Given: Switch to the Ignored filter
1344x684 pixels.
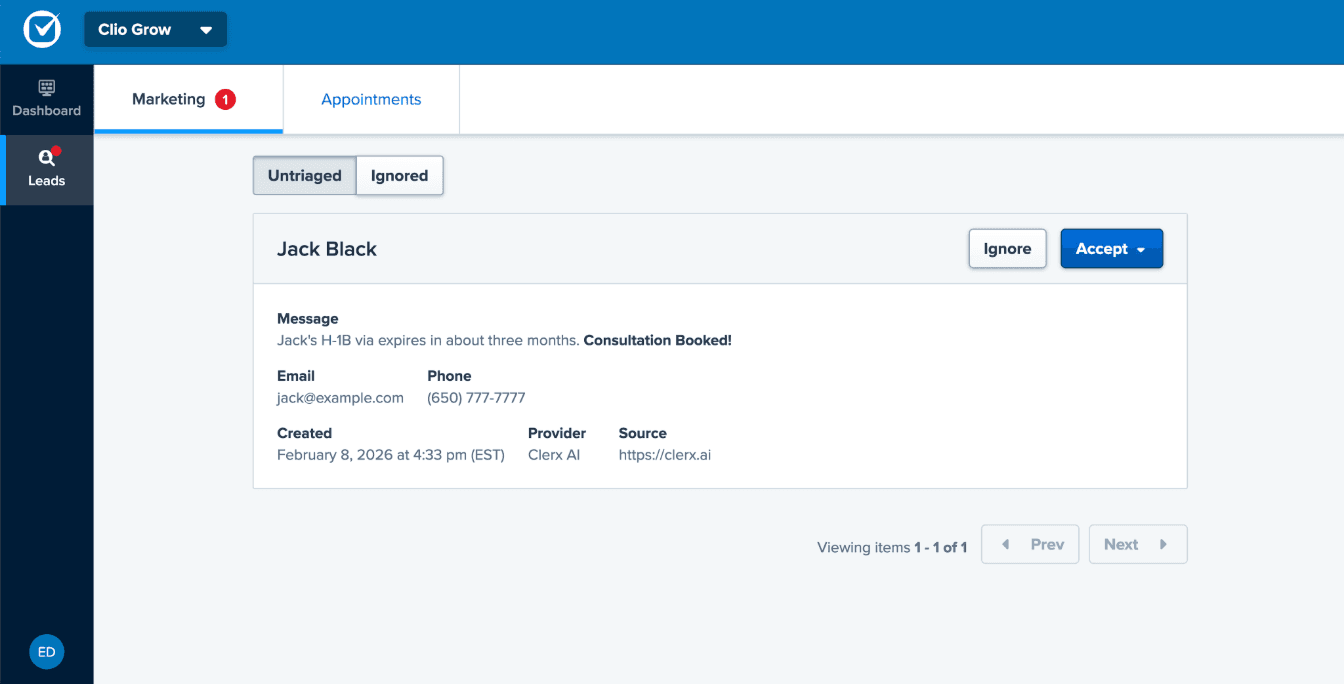Looking at the screenshot, I should click(399, 176).
